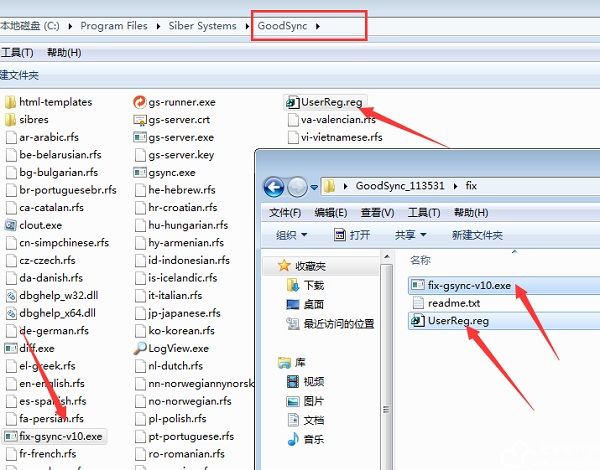Select ko-korean.rfs file
The height and width of the screenshot is (470, 600).
pos(175,331)
